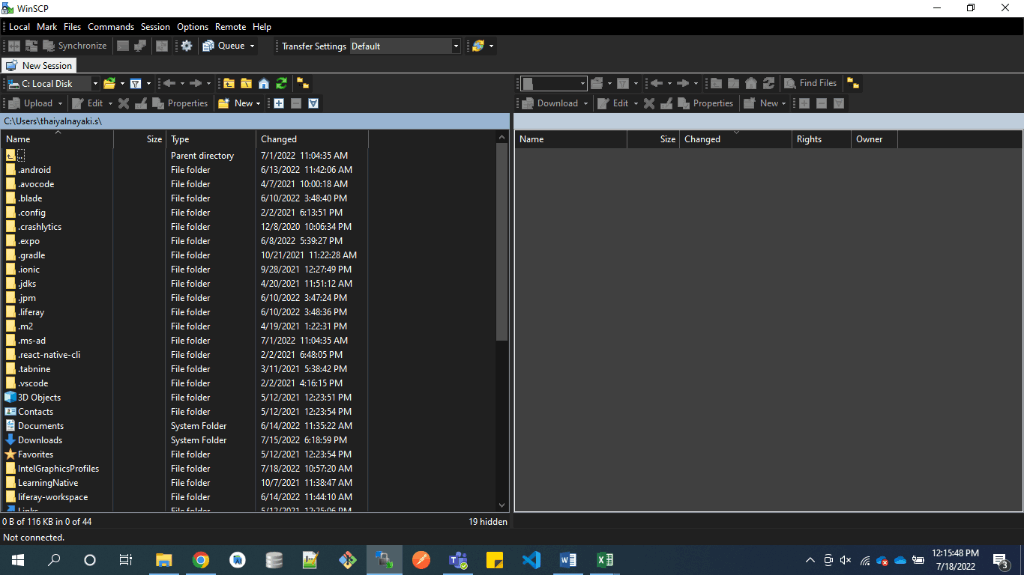This screenshot has width=1024, height=575.
Task: Click the local directory tree icon
Action: click(303, 84)
